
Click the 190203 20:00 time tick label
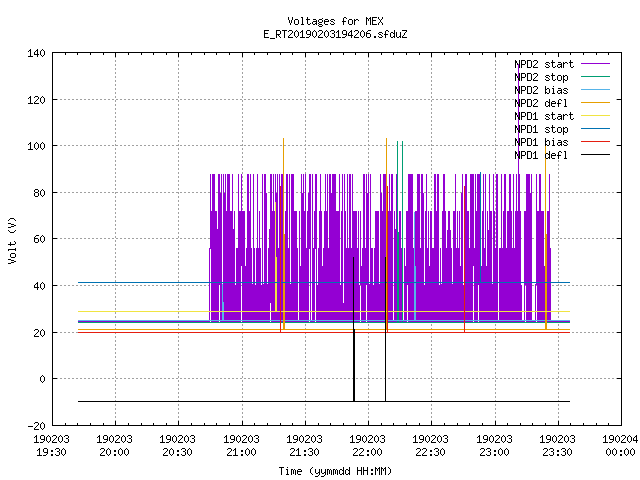114,446
